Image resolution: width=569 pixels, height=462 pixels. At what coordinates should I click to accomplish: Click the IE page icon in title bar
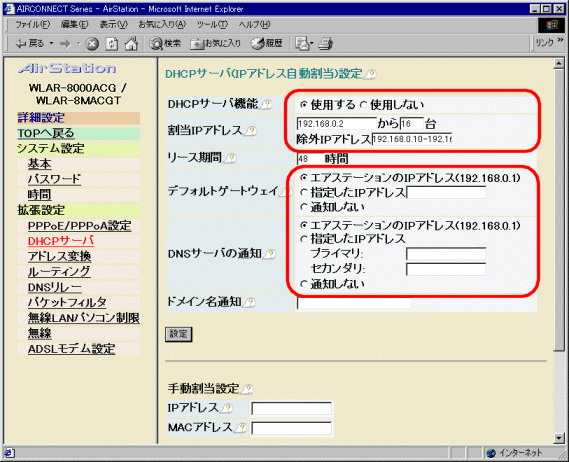click(9, 9)
